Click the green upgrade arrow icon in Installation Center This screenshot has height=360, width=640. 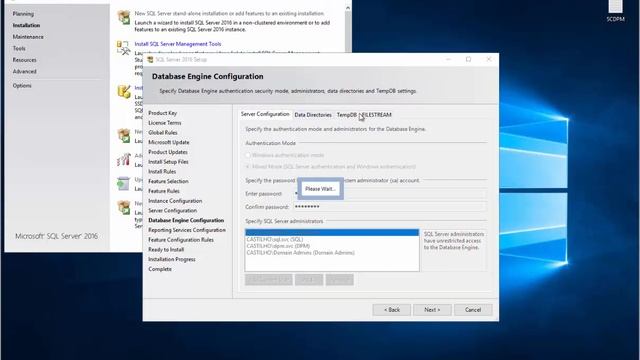123,184
